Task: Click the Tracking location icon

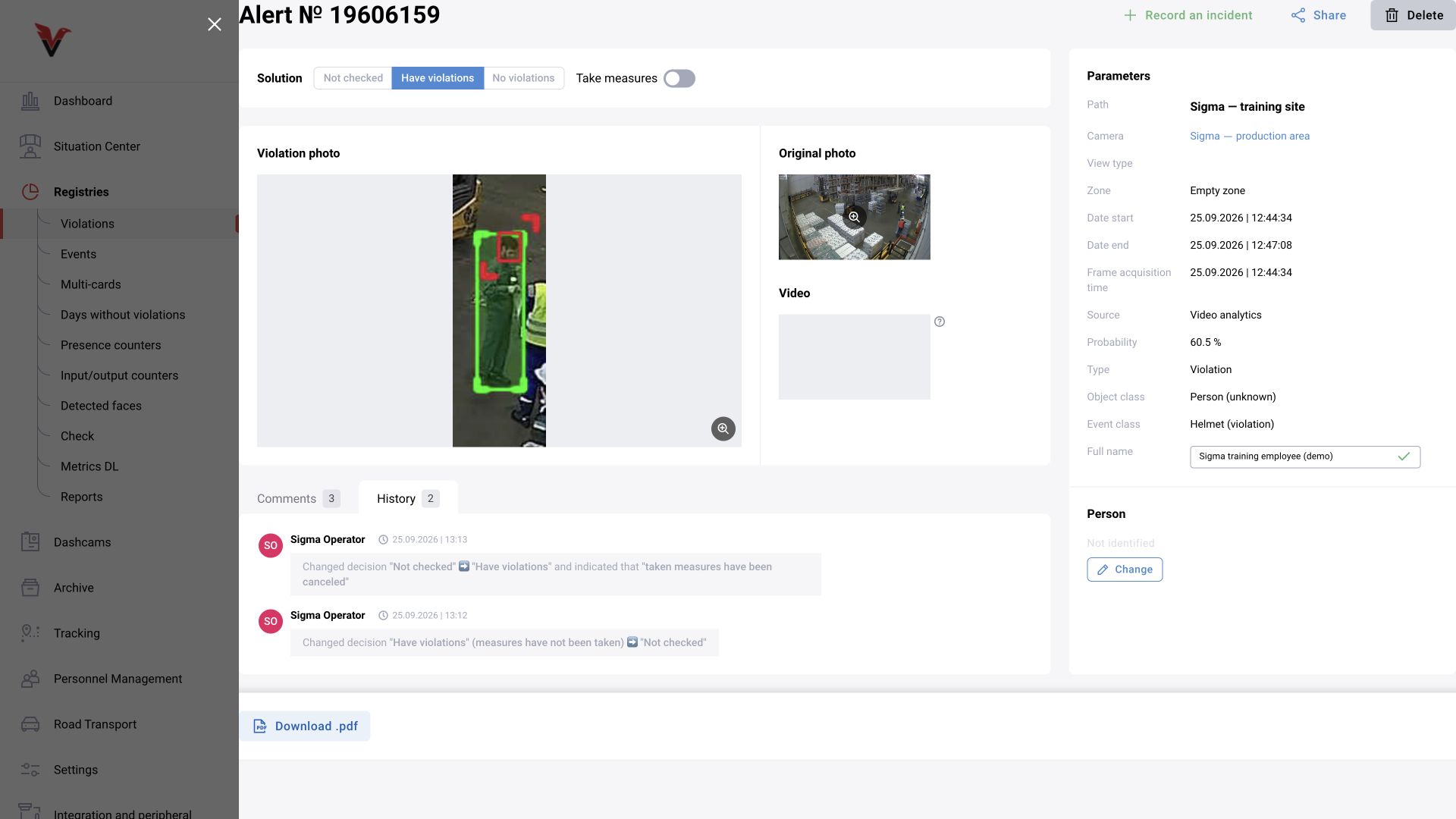Action: click(x=30, y=632)
